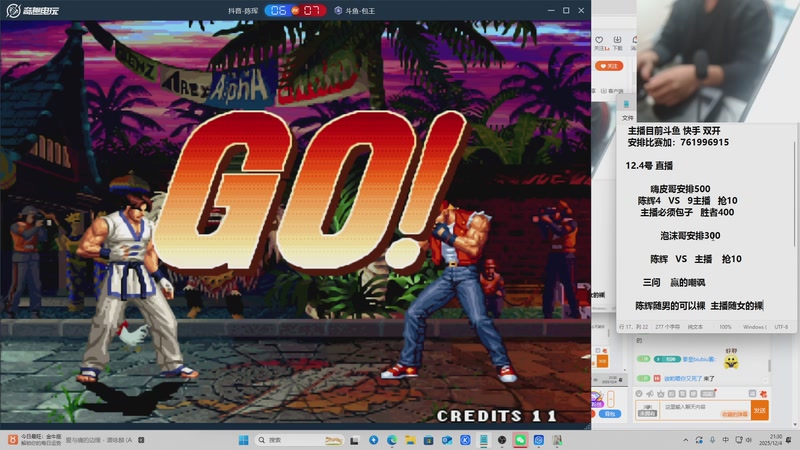This screenshot has width=800, height=450.
Task: Click the blue viewer name before the yellow emoji sticker
Action: (x=698, y=359)
